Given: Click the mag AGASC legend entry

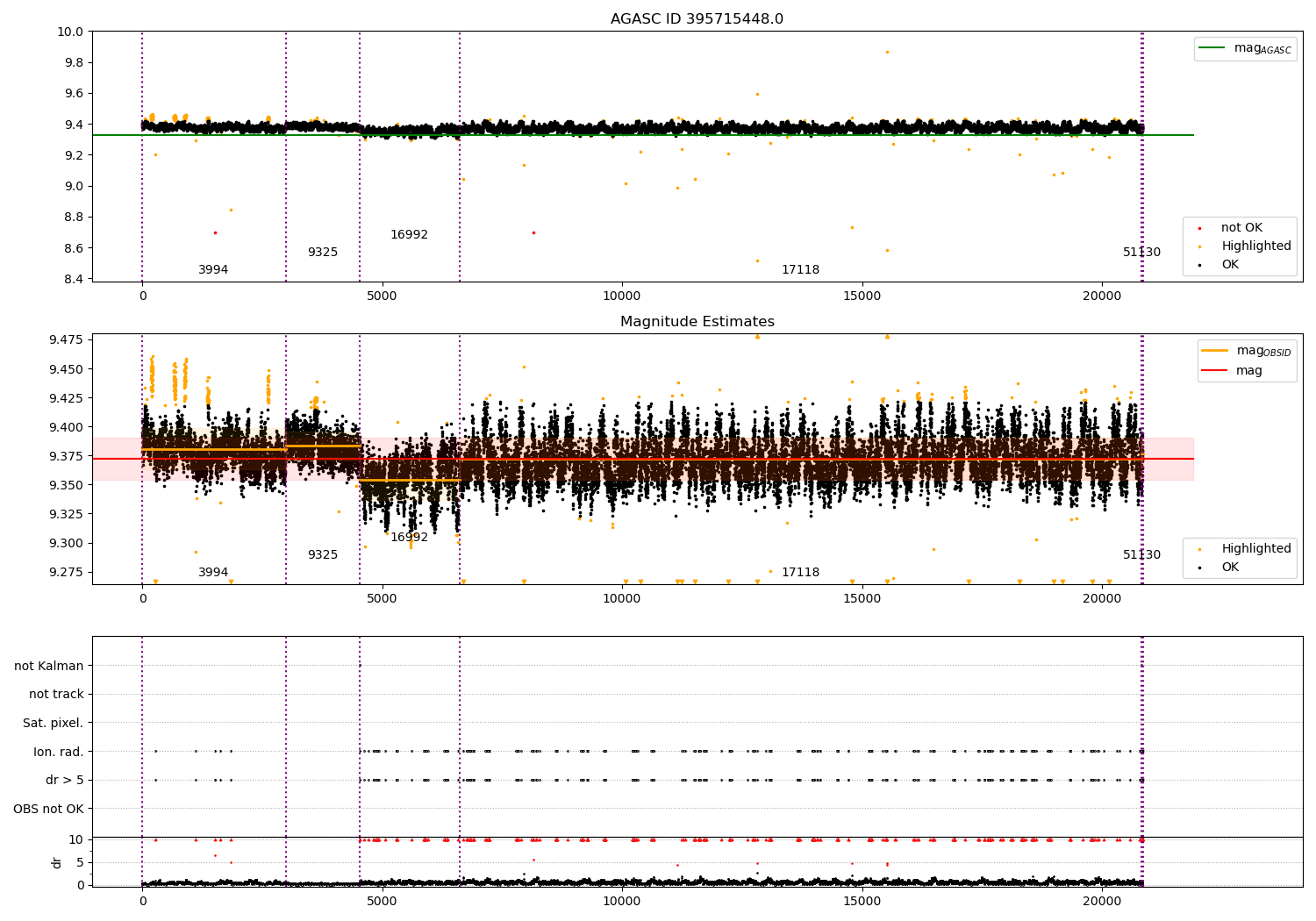Looking at the screenshot, I should coord(1245,48).
